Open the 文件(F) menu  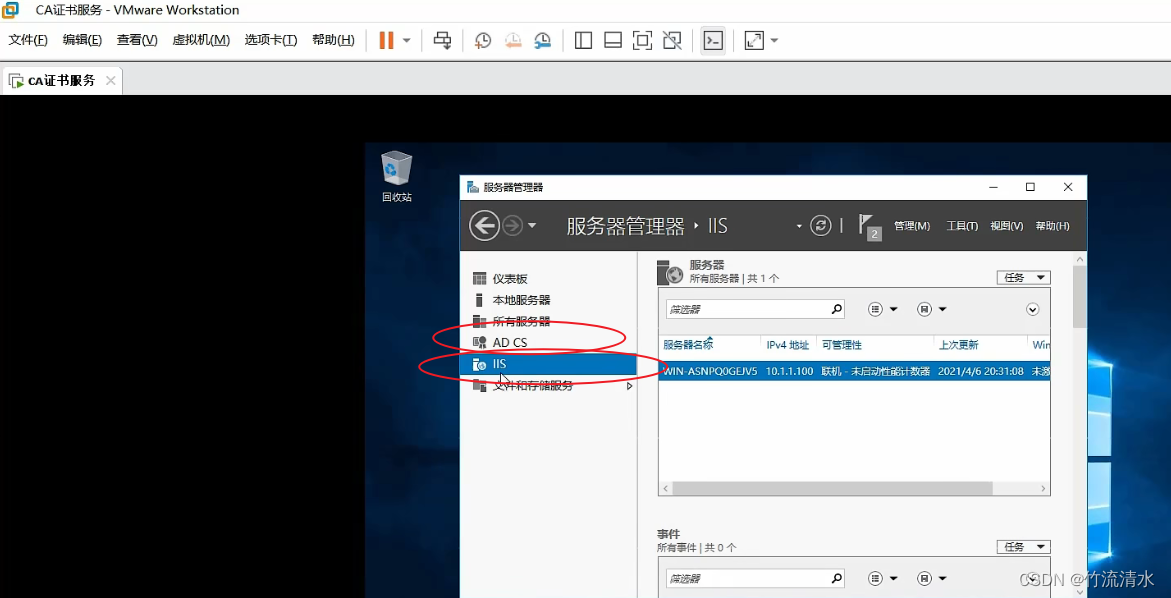click(x=28, y=40)
